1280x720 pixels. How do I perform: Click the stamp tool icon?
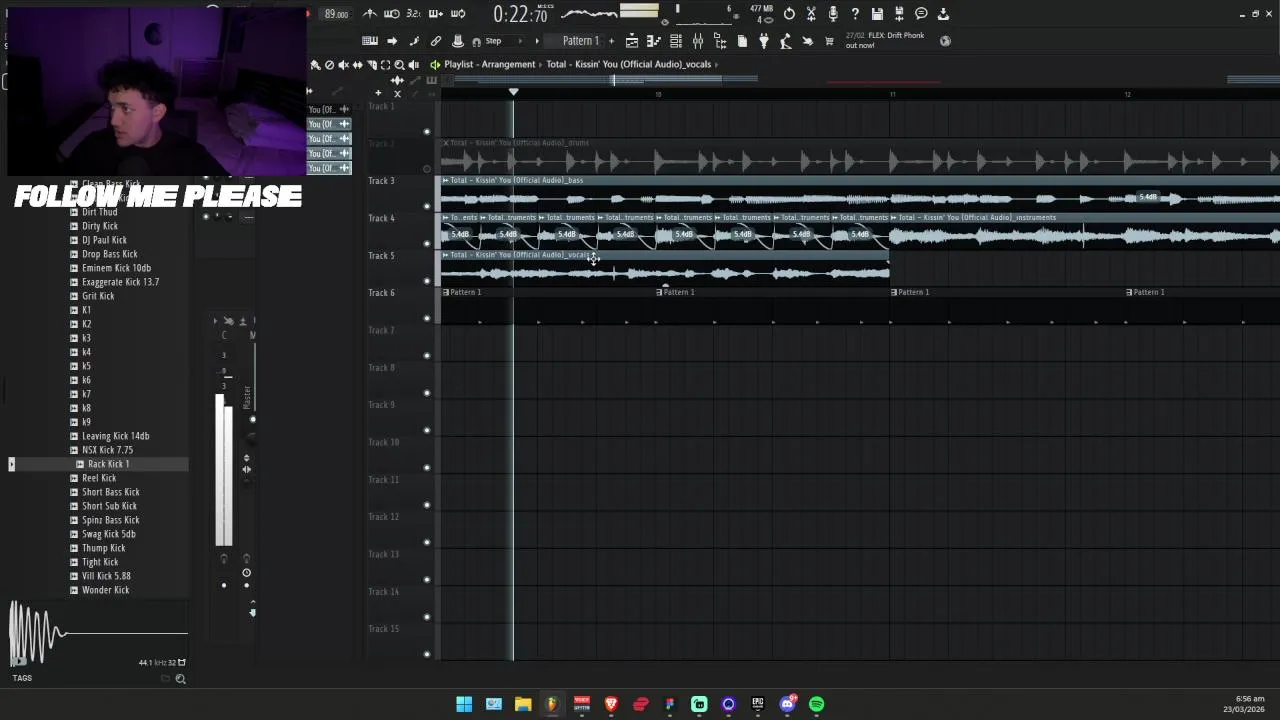(458, 41)
